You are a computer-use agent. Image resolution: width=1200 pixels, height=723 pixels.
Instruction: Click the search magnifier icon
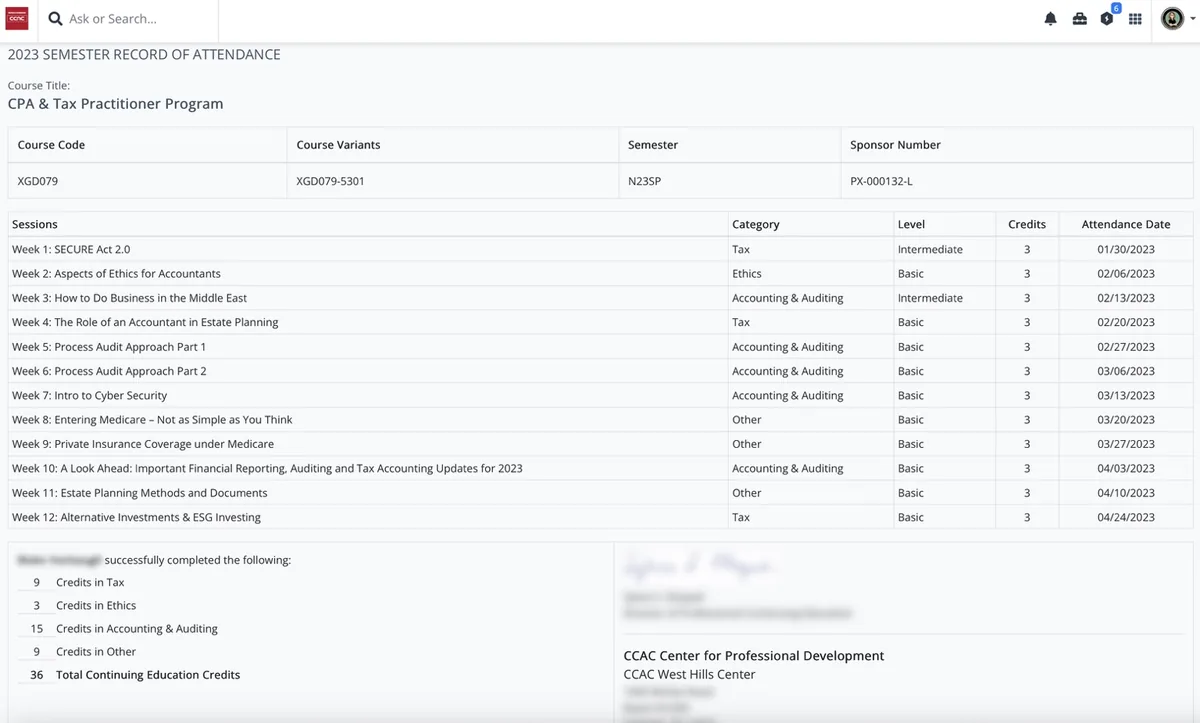point(54,18)
